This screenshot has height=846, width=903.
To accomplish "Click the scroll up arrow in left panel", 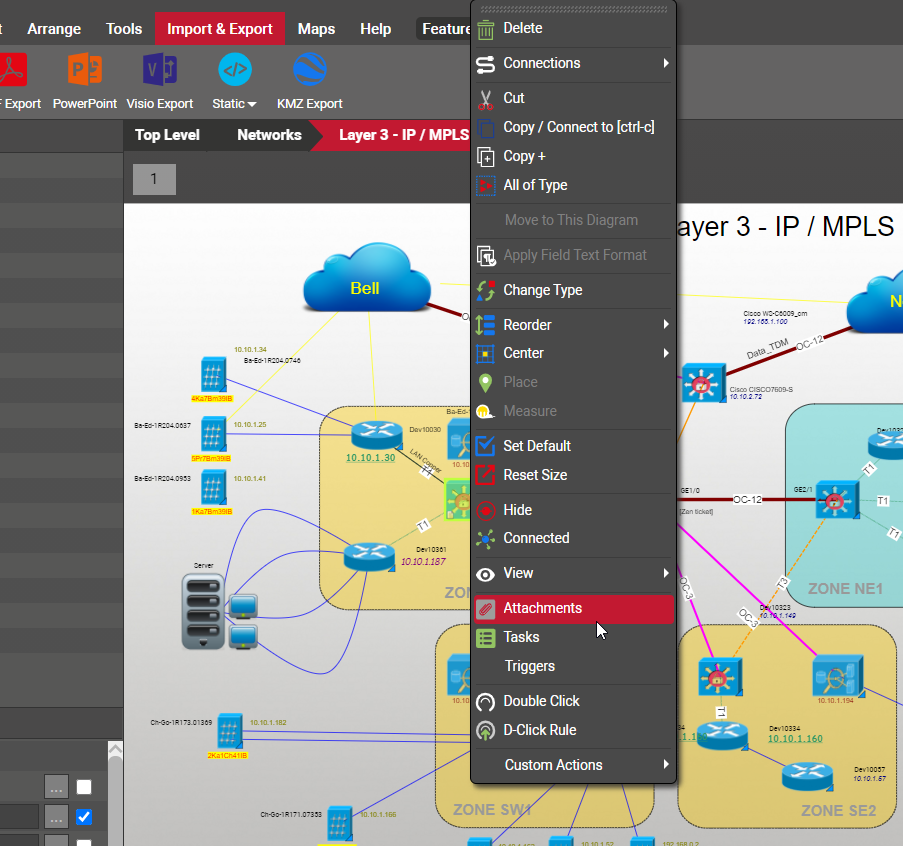I will pos(115,749).
